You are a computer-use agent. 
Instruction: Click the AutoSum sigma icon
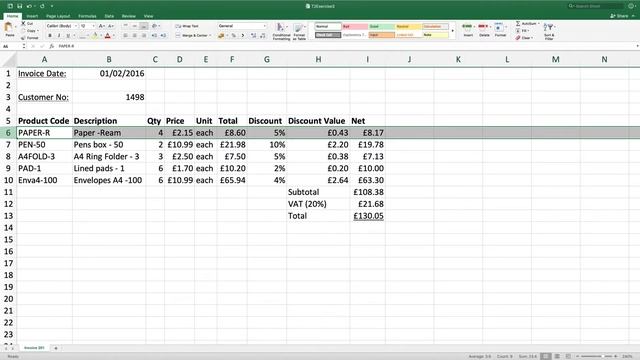[518, 23]
